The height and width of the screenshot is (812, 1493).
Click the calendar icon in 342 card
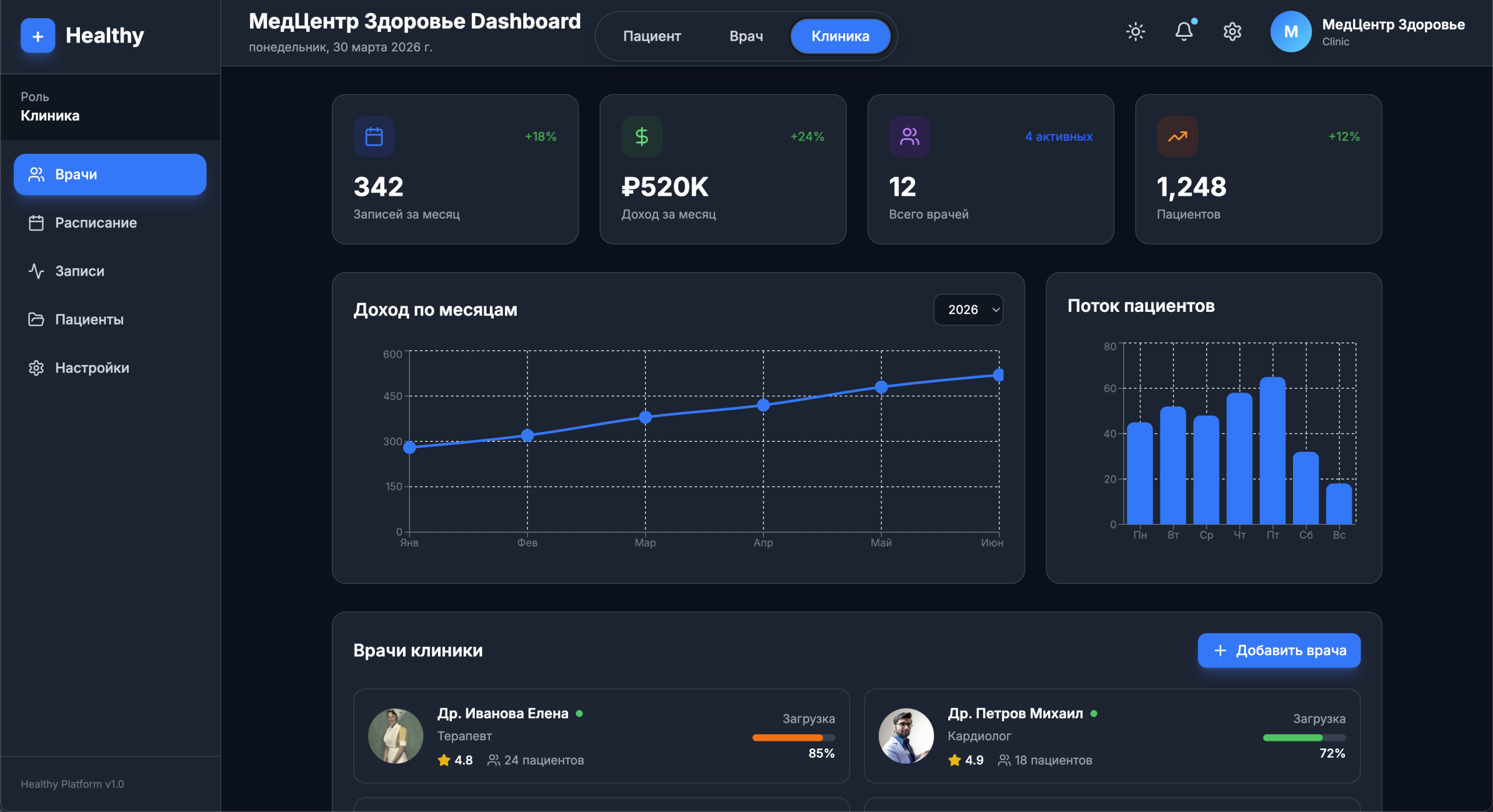(374, 136)
